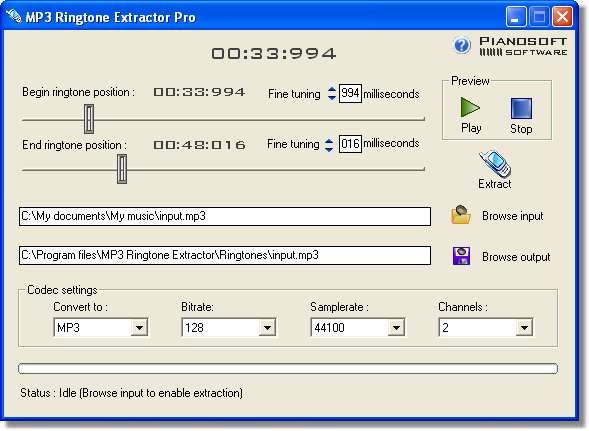This screenshot has width=589, height=431.
Task: Click the Channels label
Action: (x=463, y=307)
